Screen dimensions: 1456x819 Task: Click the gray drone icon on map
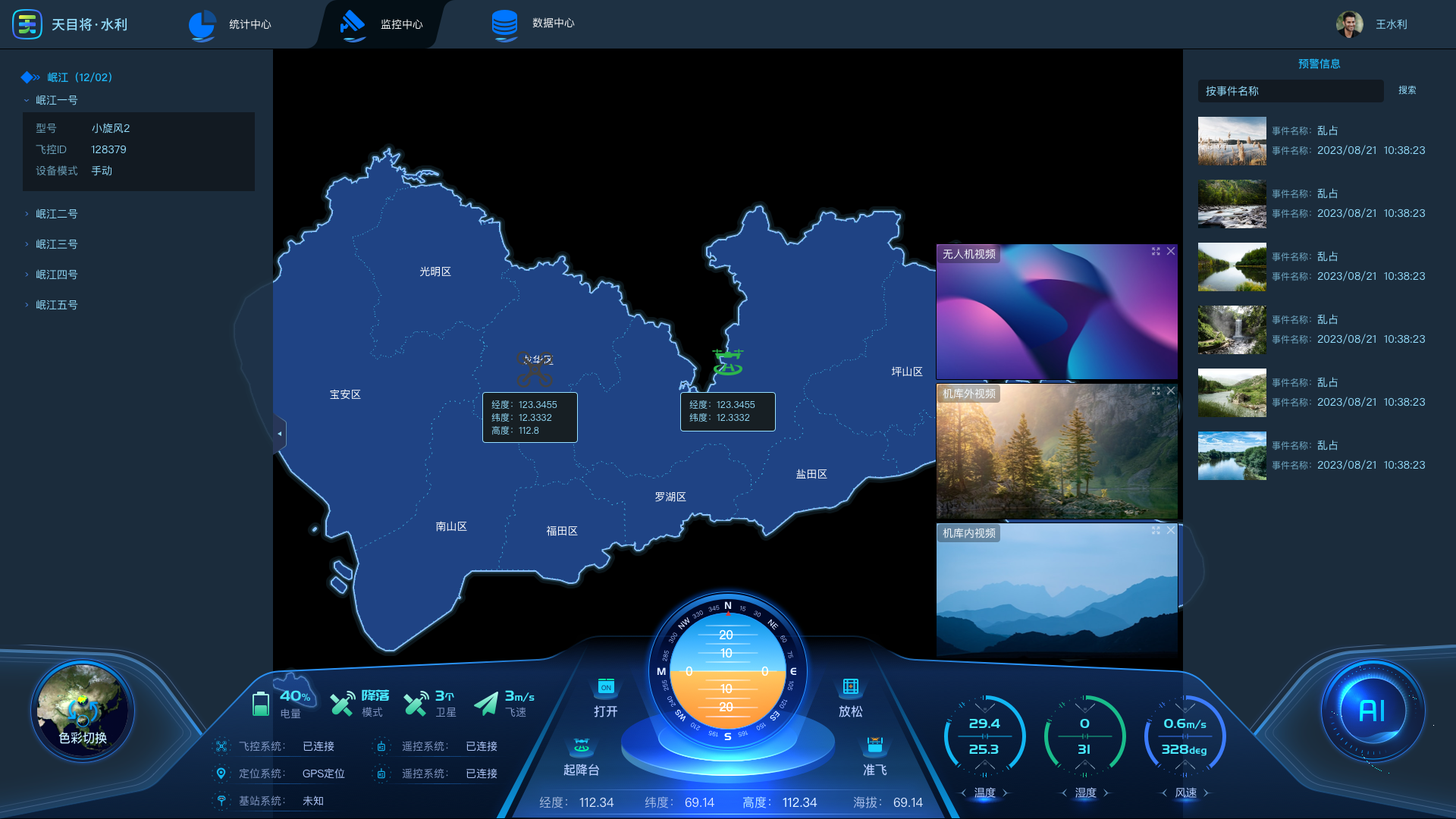point(534,369)
